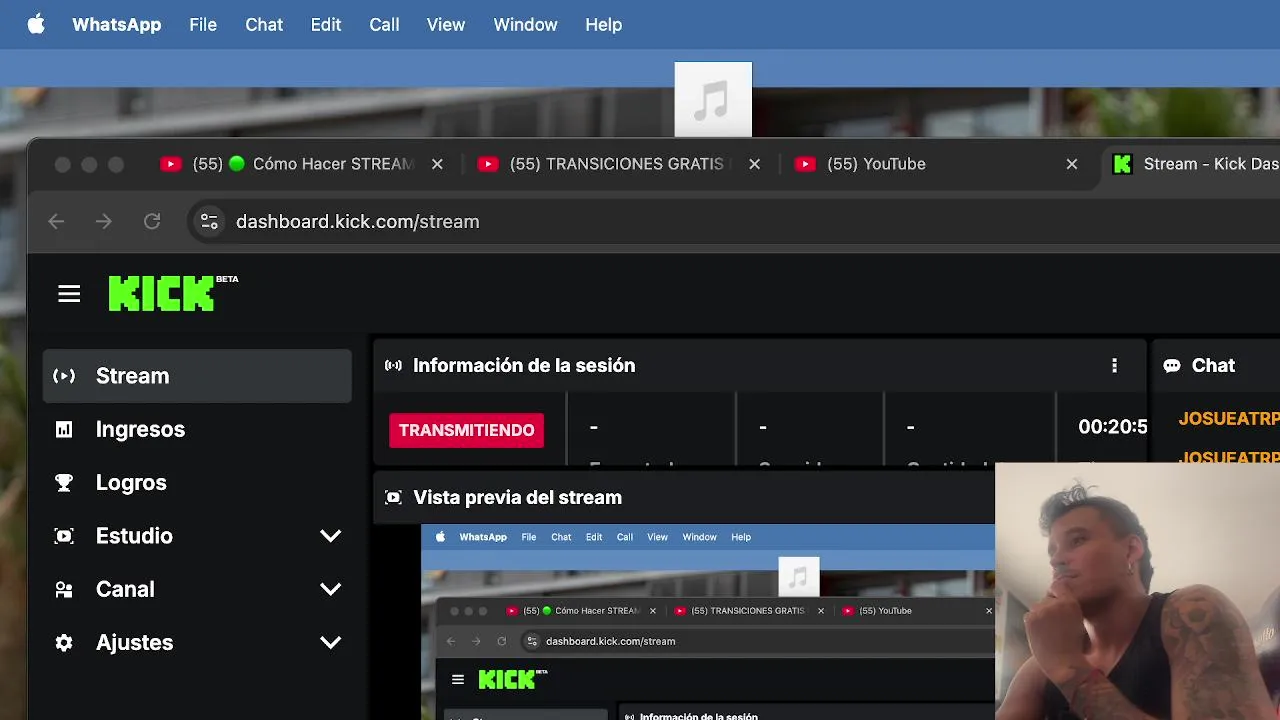
Task: Click the Información de la sesión broadcast icon
Action: pyautogui.click(x=393, y=366)
